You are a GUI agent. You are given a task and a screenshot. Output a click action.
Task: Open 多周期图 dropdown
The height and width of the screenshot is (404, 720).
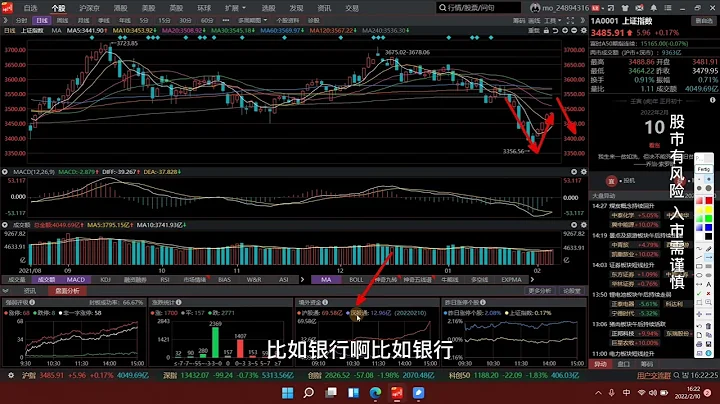[253, 20]
